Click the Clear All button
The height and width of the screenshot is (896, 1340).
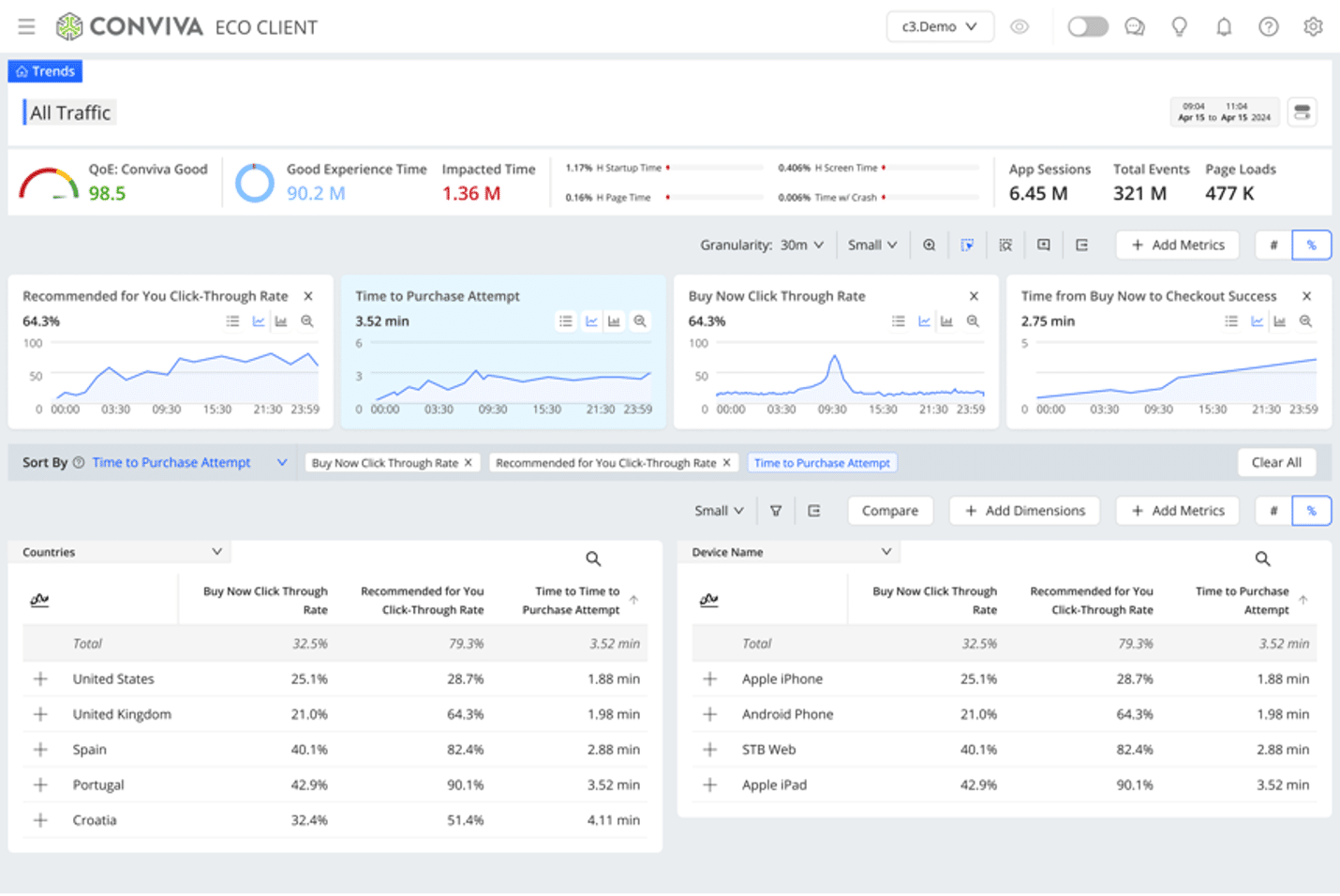[x=1275, y=462]
